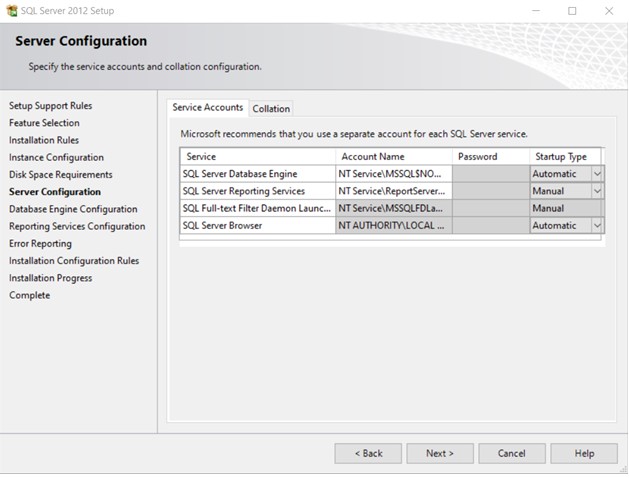Edit account name for SQL Server Reporting Services

click(394, 191)
